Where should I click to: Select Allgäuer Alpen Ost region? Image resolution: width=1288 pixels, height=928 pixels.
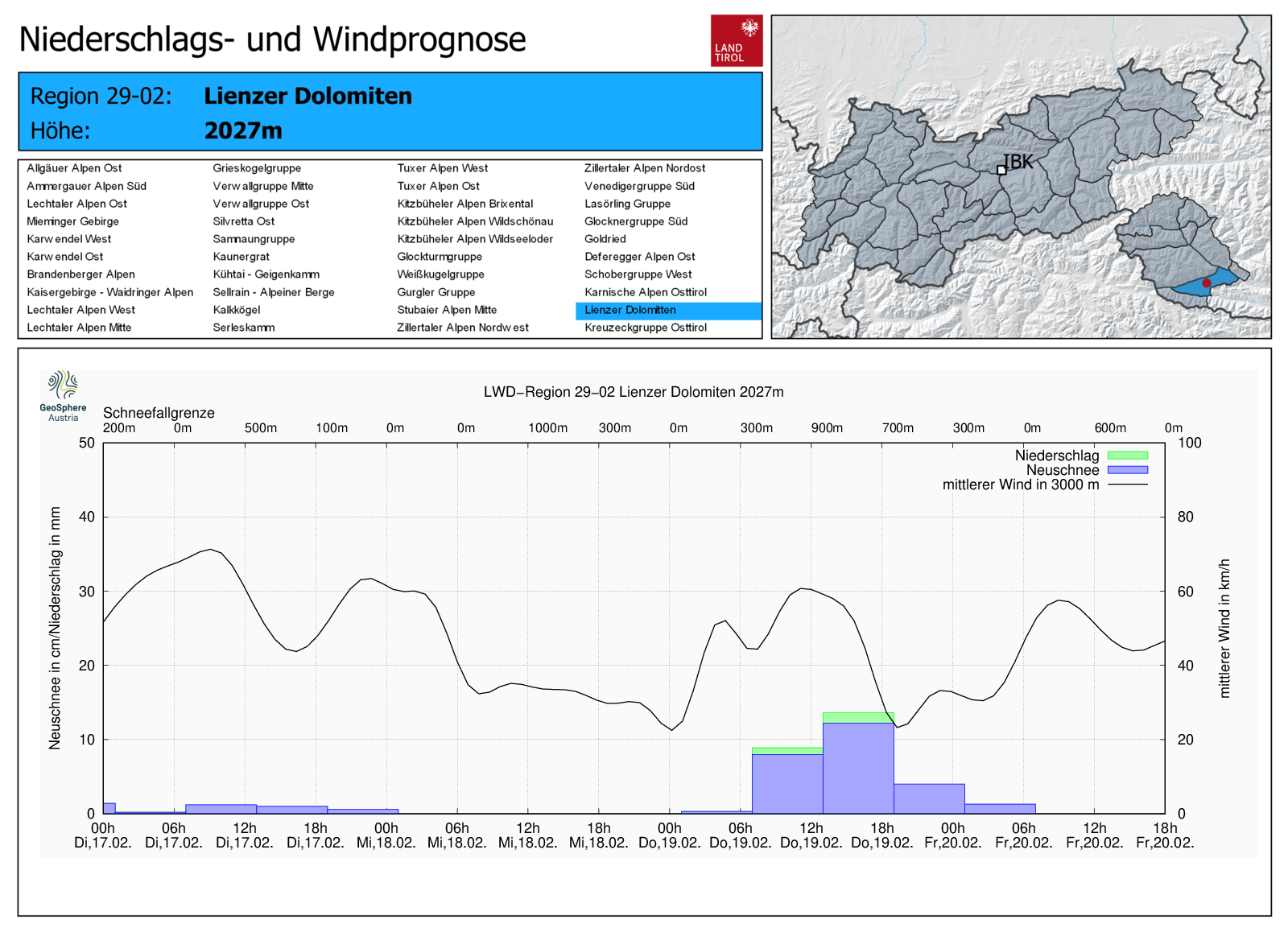74,168
